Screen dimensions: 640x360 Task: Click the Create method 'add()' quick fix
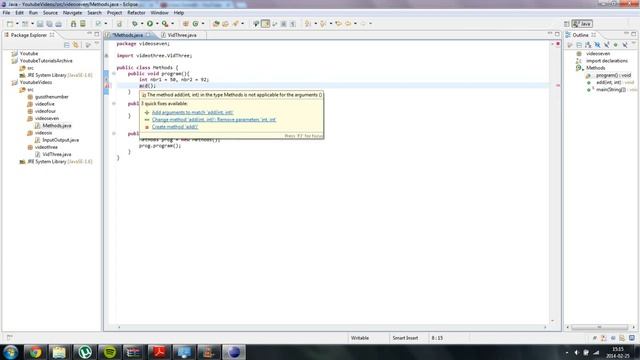tap(175, 127)
